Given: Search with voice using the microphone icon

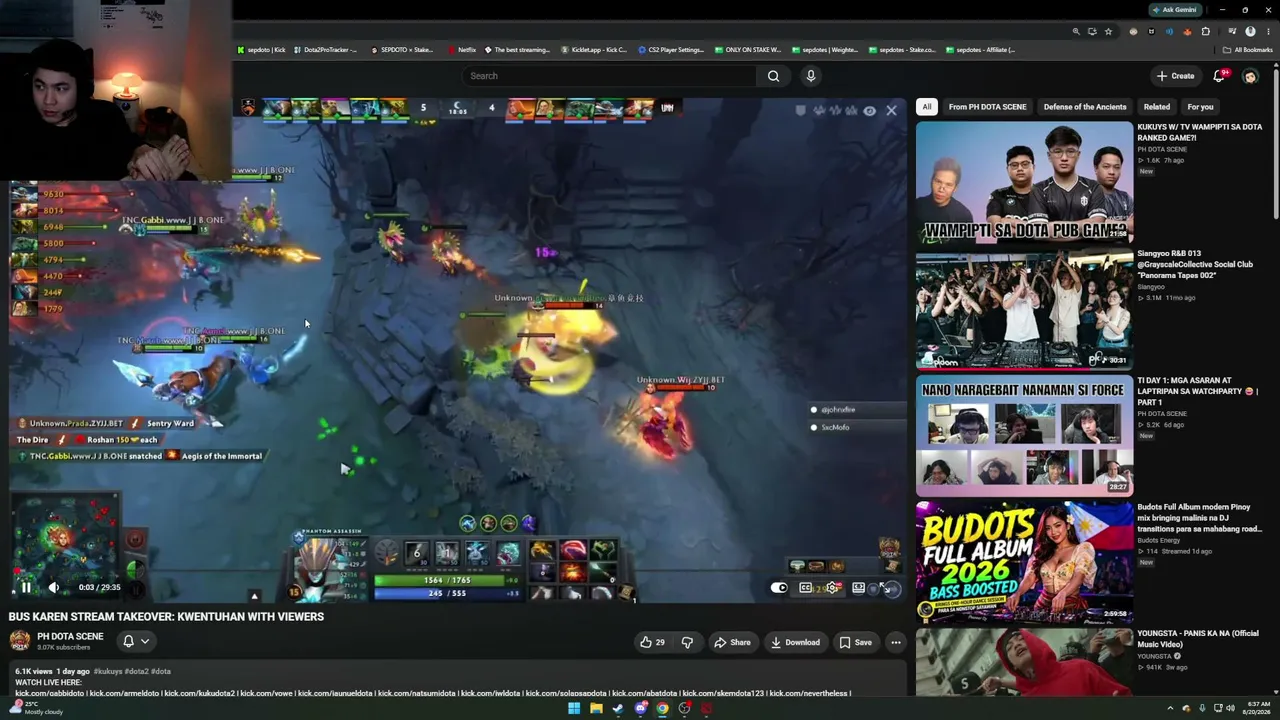Looking at the screenshot, I should pyautogui.click(x=811, y=76).
